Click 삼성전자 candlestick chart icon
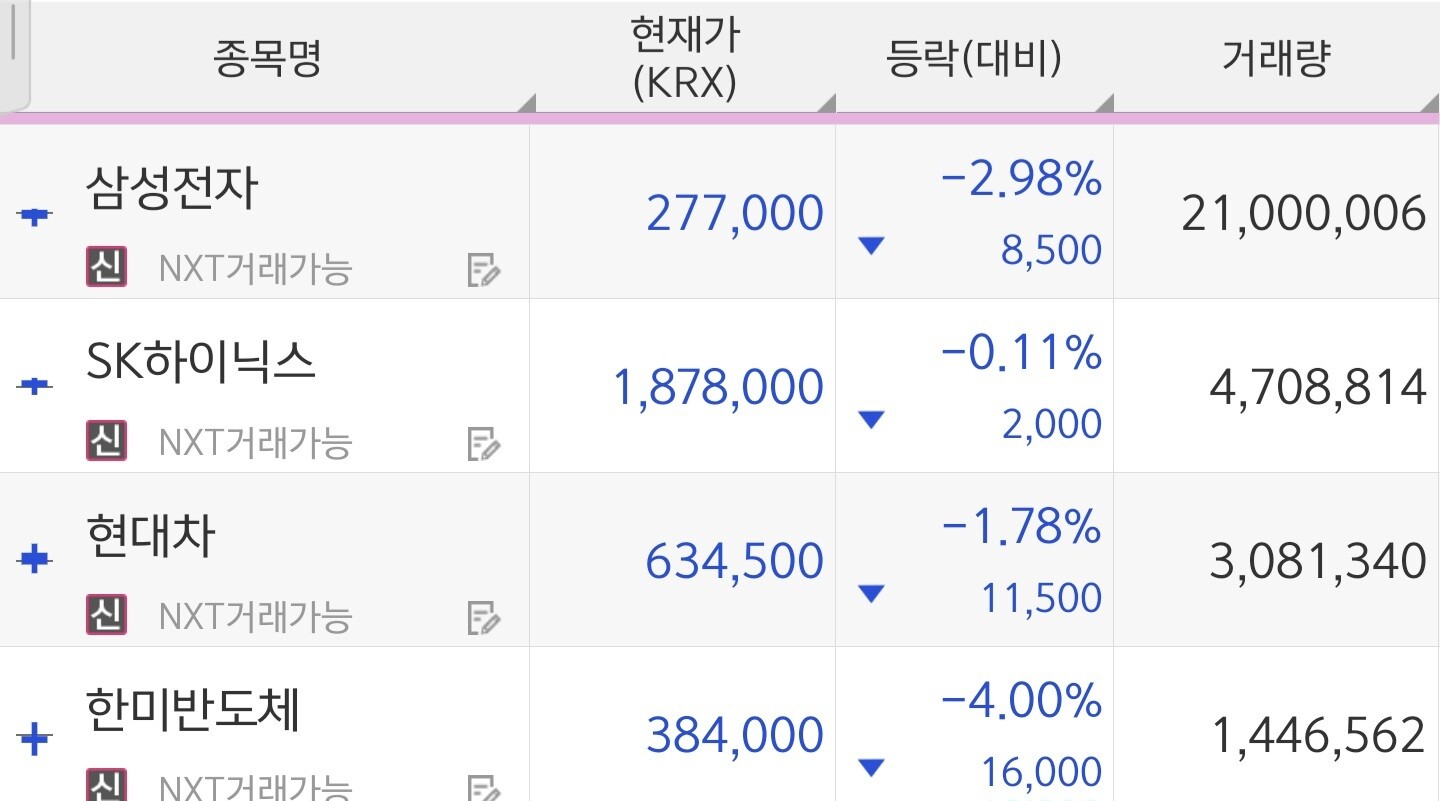Image resolution: width=1440 pixels, height=801 pixels. click(x=35, y=214)
